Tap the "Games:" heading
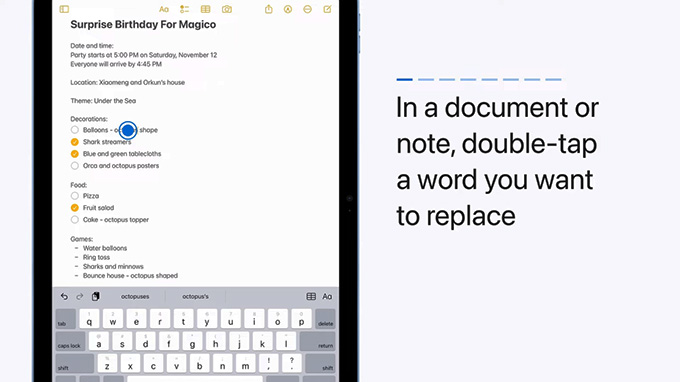This screenshot has height=382, width=680. point(82,239)
